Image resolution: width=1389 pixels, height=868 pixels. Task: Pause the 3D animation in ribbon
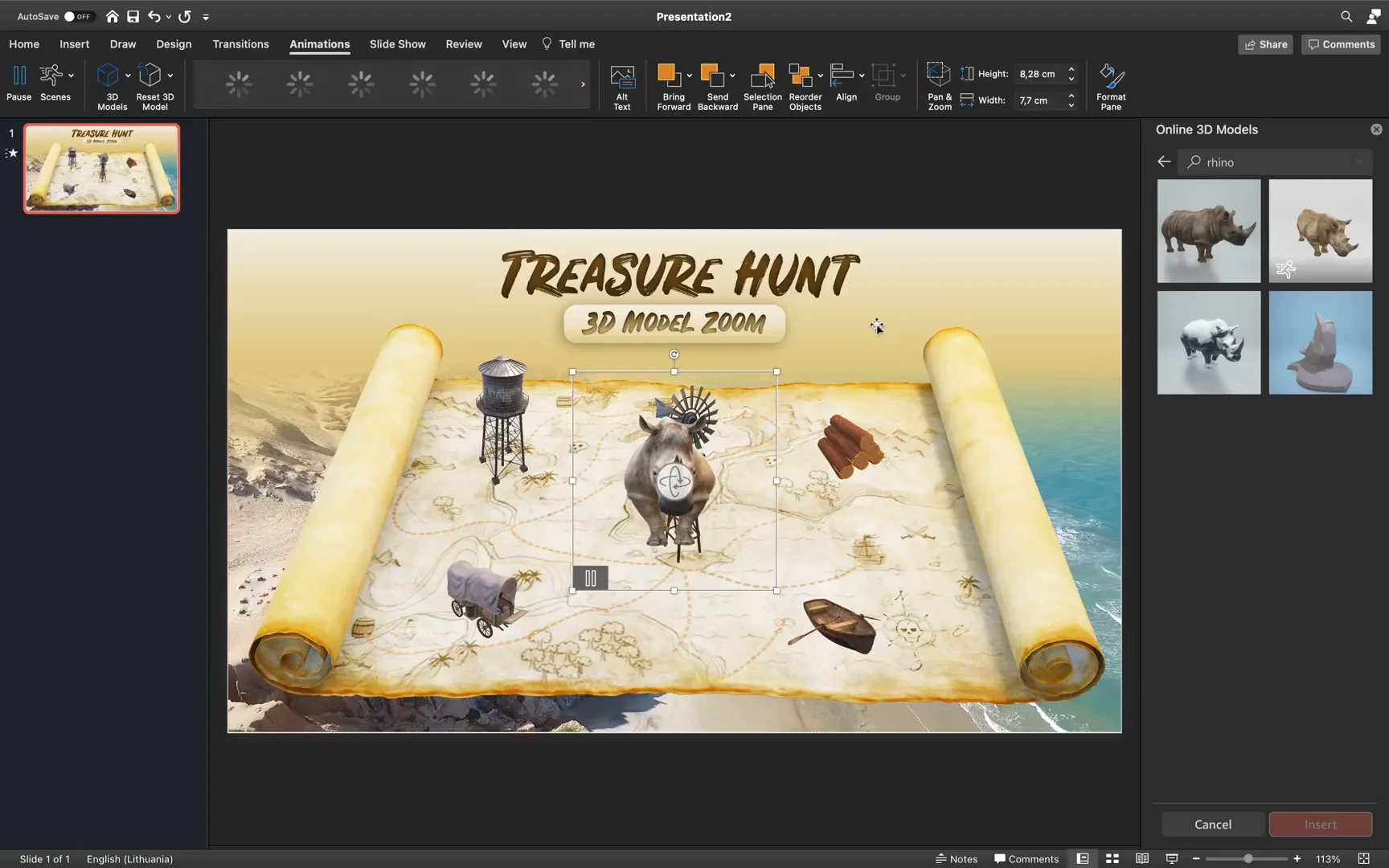19,83
